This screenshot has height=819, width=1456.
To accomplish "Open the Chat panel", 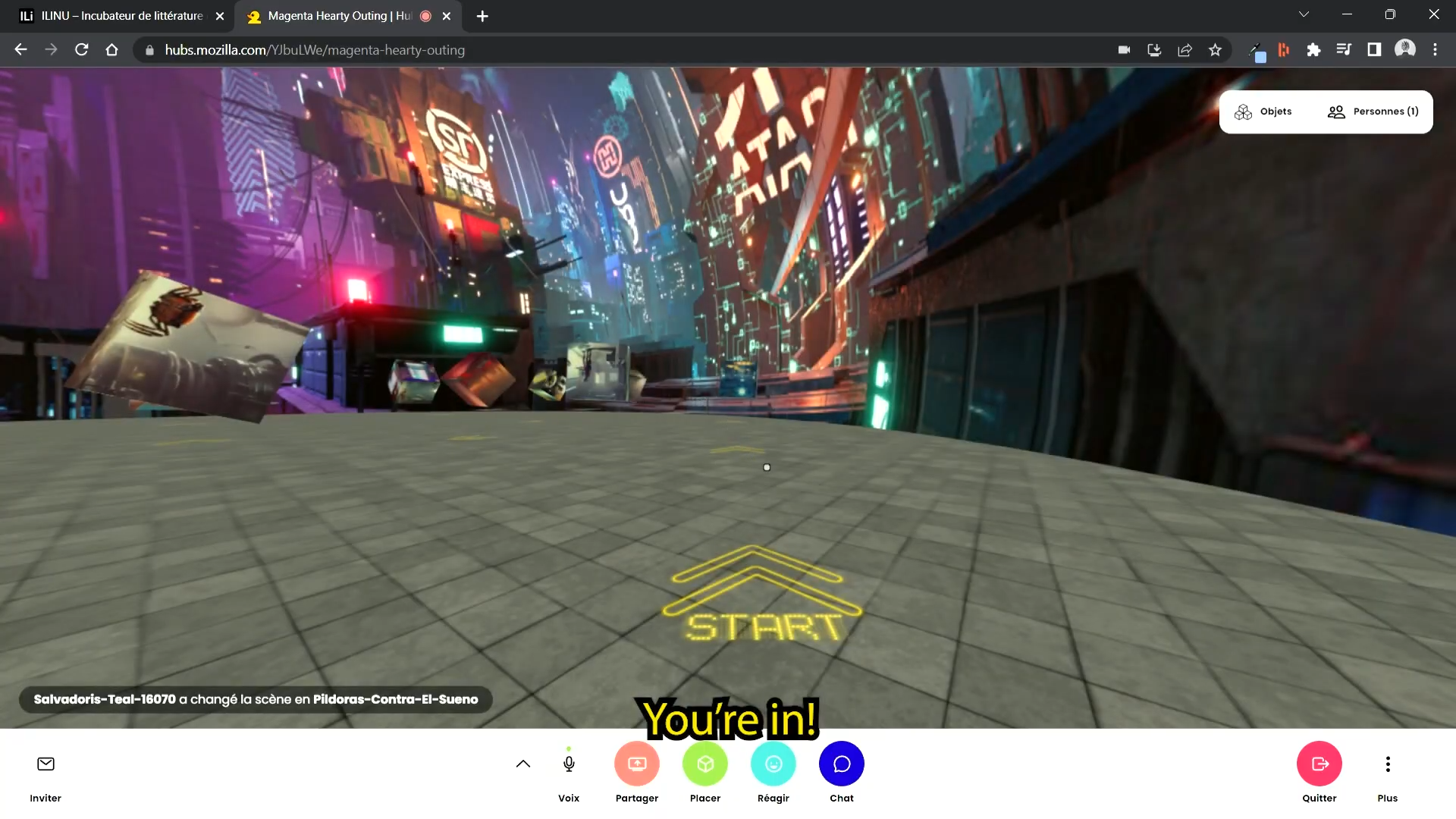I will tap(842, 764).
